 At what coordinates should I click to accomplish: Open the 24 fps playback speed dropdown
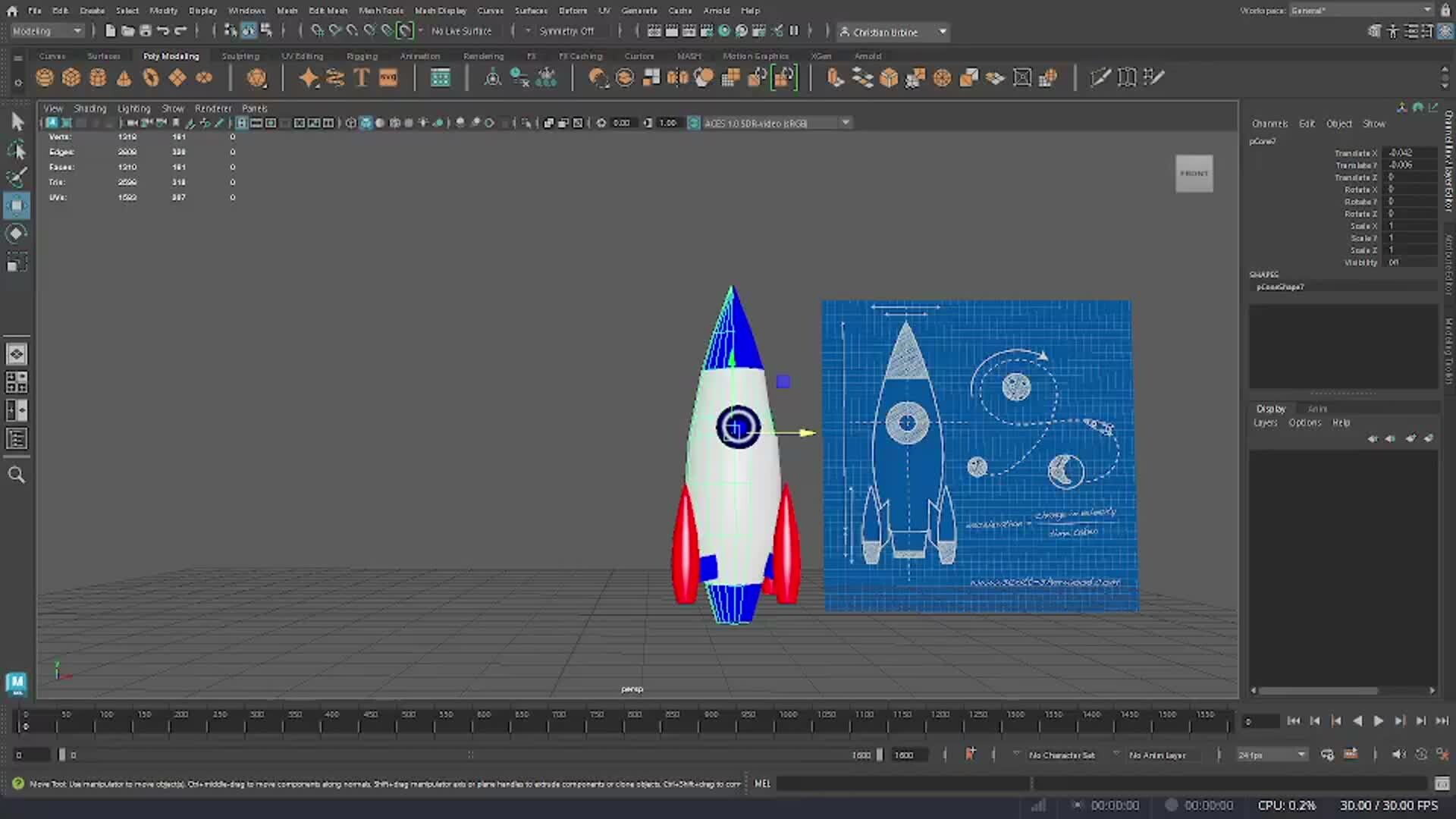[1272, 755]
